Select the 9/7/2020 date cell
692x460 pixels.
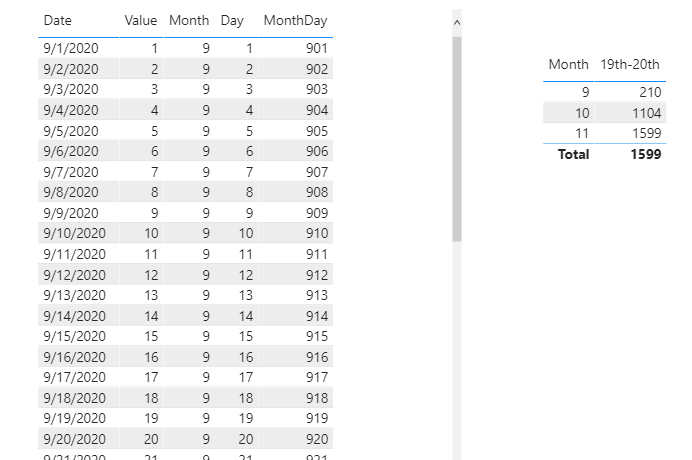[71, 172]
